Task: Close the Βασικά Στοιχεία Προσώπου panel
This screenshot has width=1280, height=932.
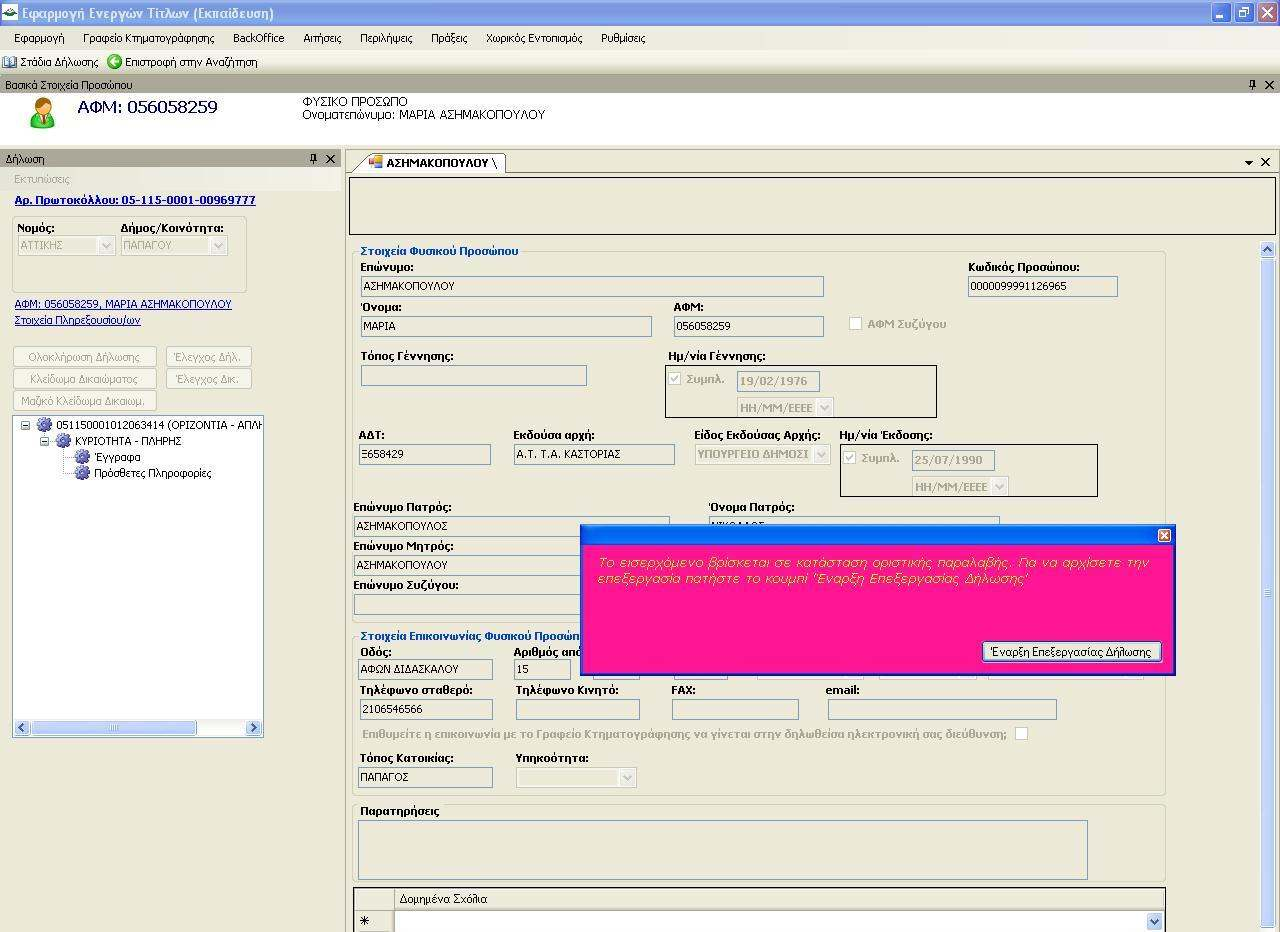Action: tap(1270, 85)
